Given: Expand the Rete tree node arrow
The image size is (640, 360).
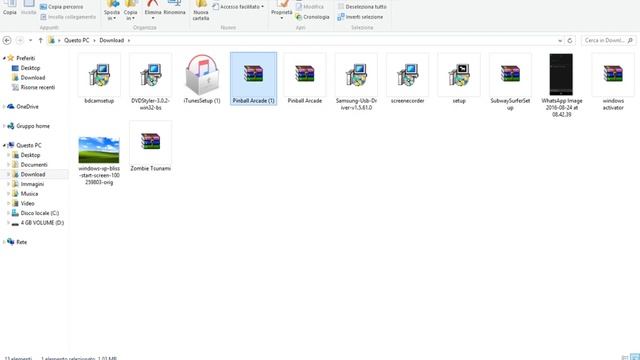Looking at the screenshot, I should click(4, 242).
